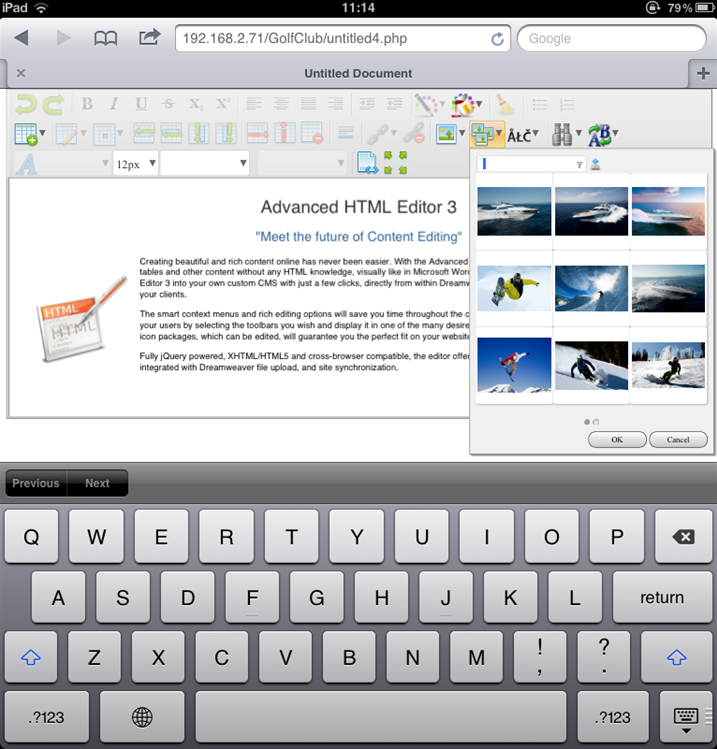Click the first insert-column table icon

click(x=199, y=133)
